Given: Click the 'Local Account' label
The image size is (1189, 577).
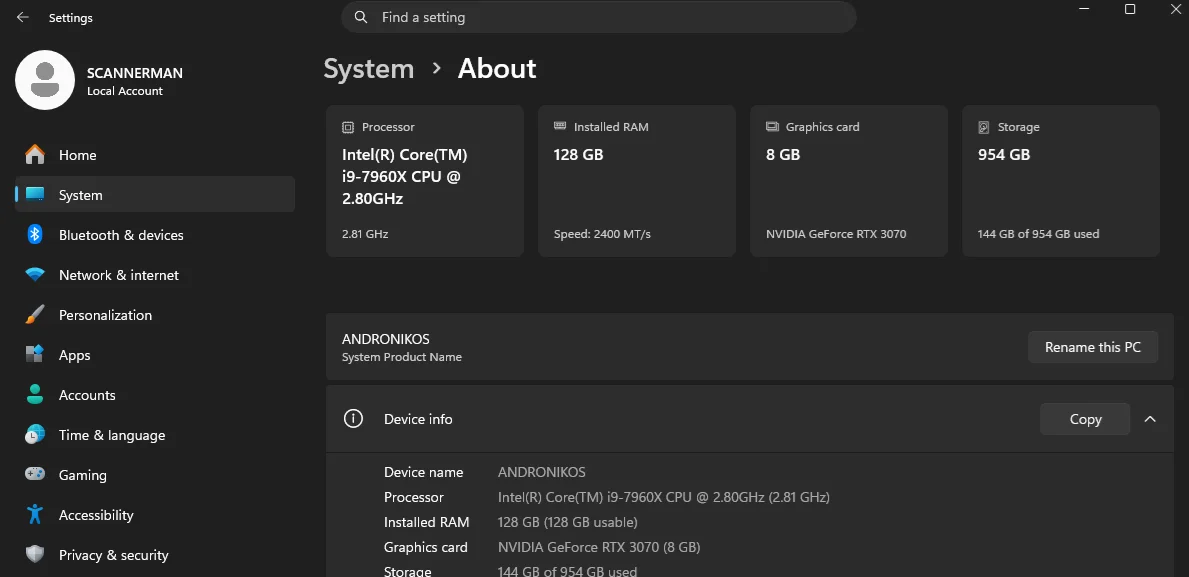Looking at the screenshot, I should (124, 91).
